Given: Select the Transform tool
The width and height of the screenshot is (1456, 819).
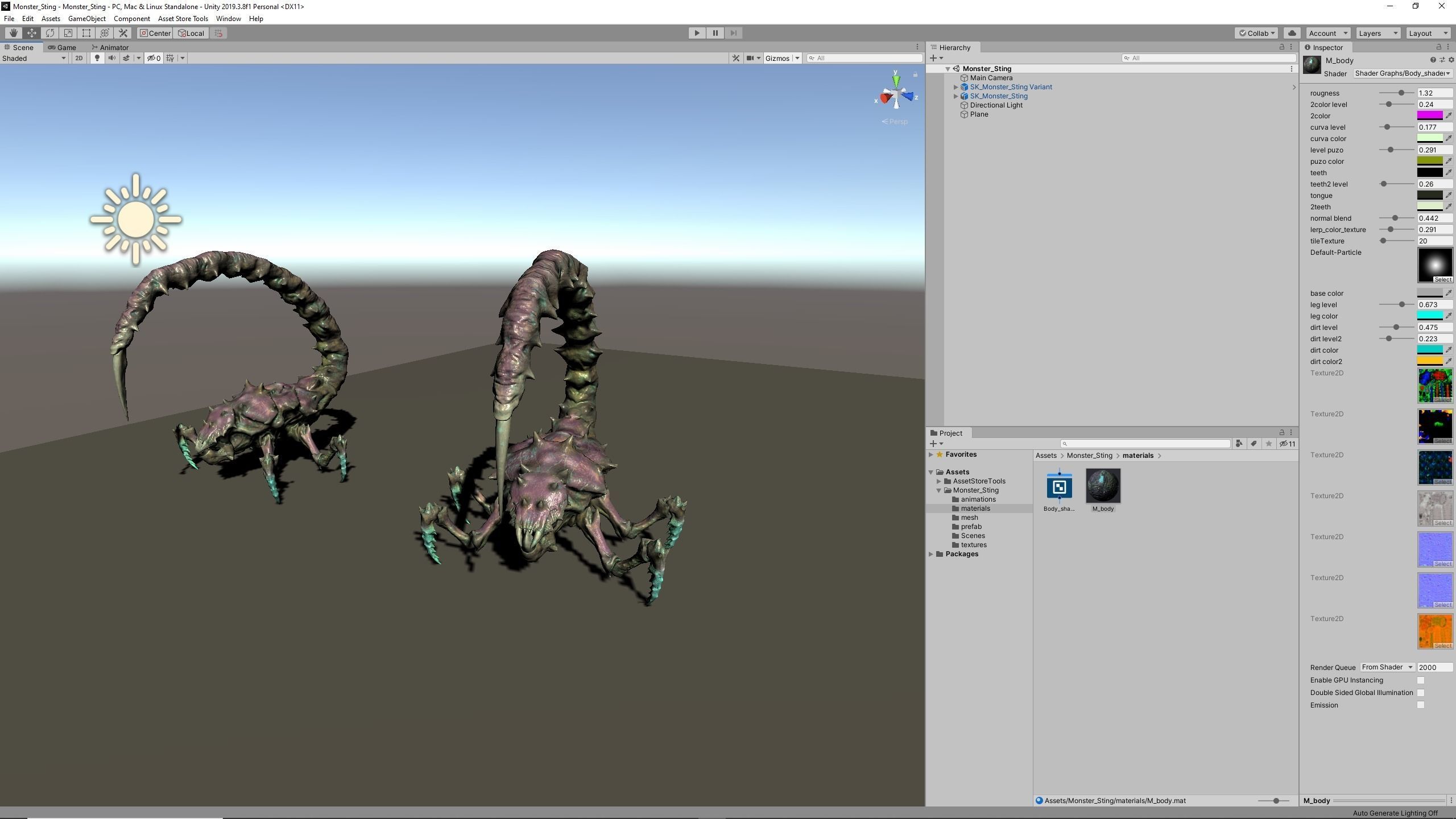Looking at the screenshot, I should pos(105,33).
